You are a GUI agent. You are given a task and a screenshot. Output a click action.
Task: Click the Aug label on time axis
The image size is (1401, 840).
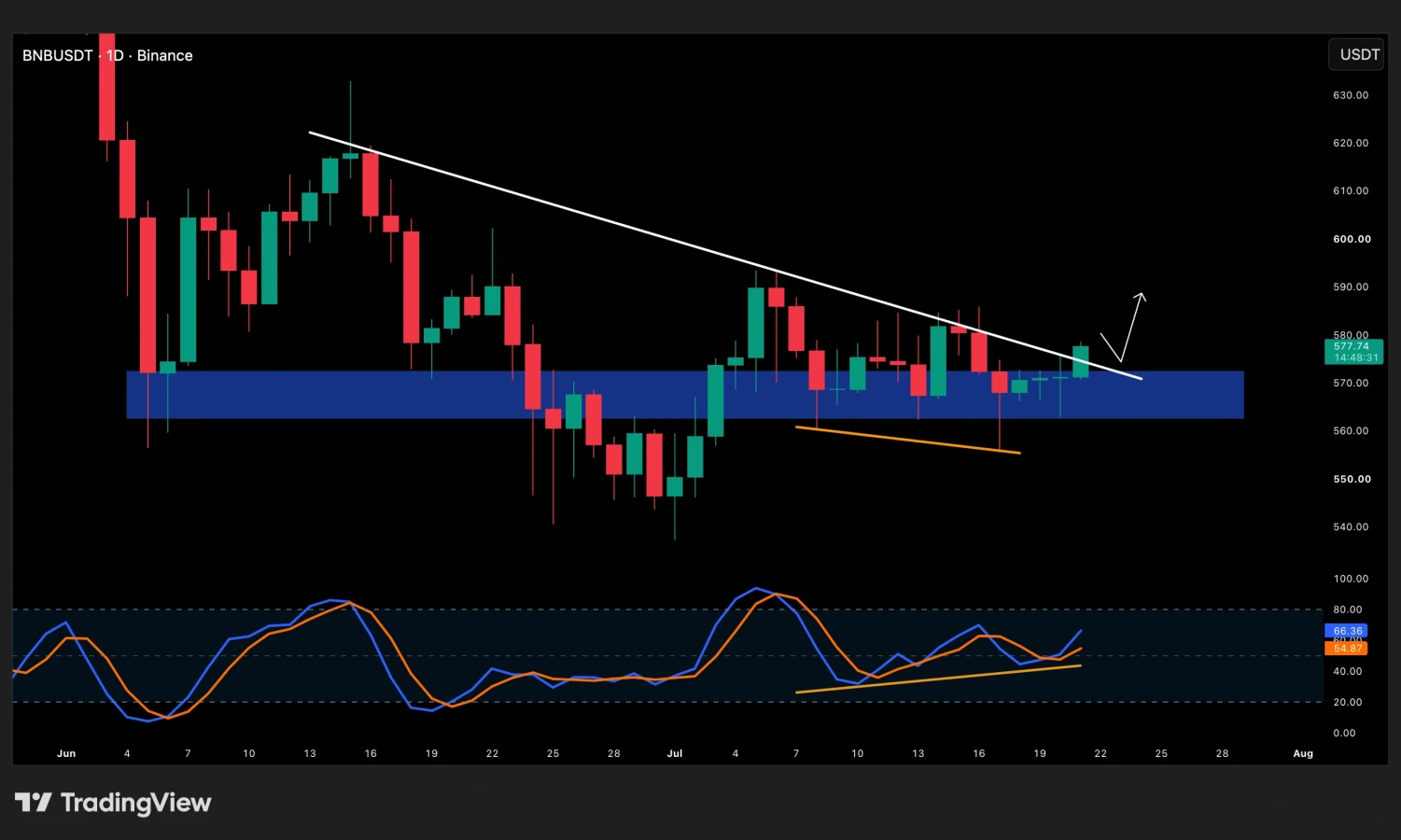coord(1303,753)
